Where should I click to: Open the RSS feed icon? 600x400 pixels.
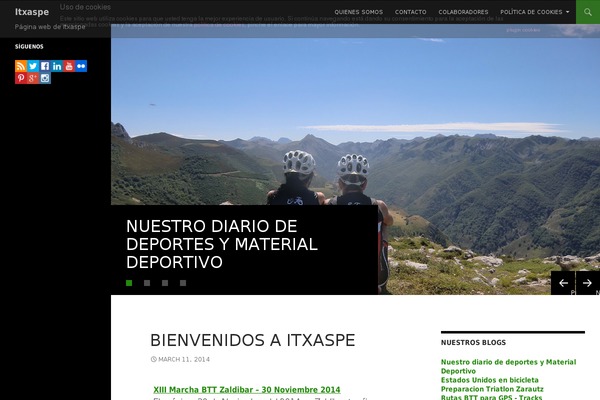pyautogui.click(x=21, y=66)
